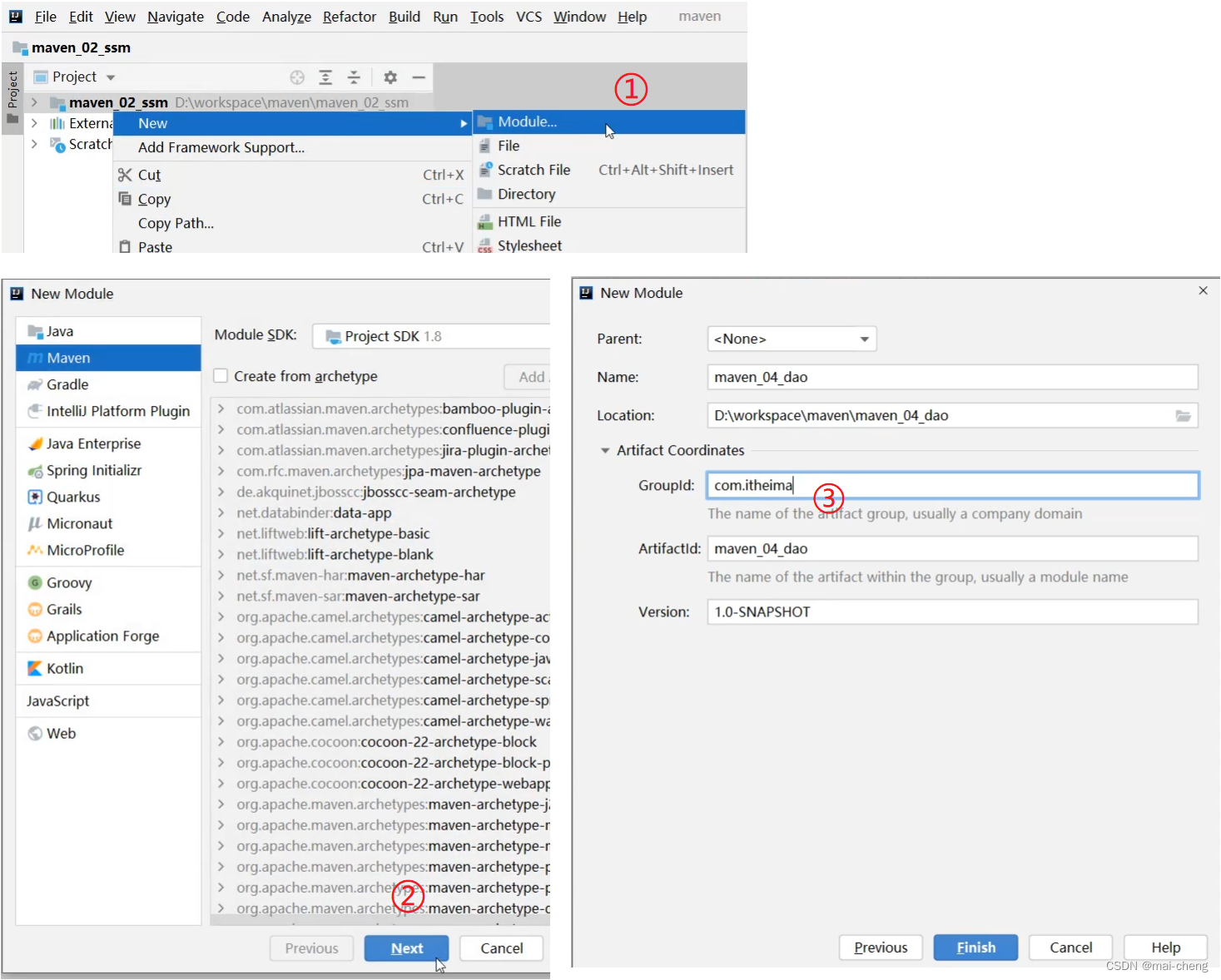Click the Version input field

pyautogui.click(x=953, y=612)
